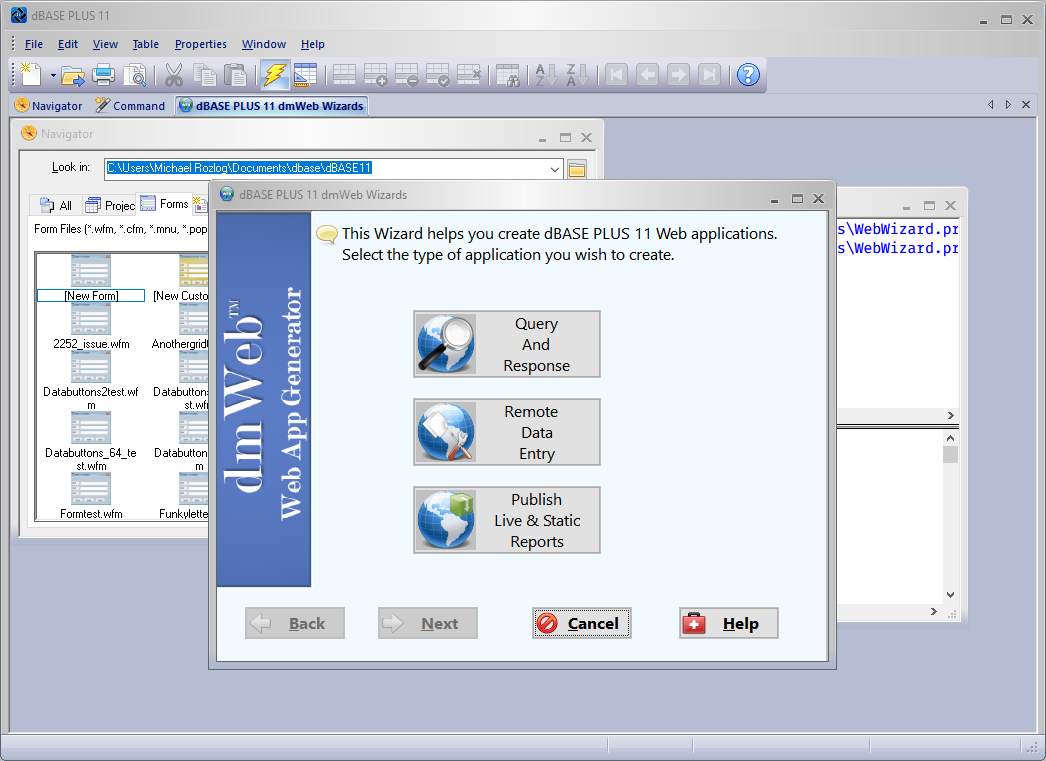Open the Window menu
The width and height of the screenshot is (1046, 761).
pos(264,44)
